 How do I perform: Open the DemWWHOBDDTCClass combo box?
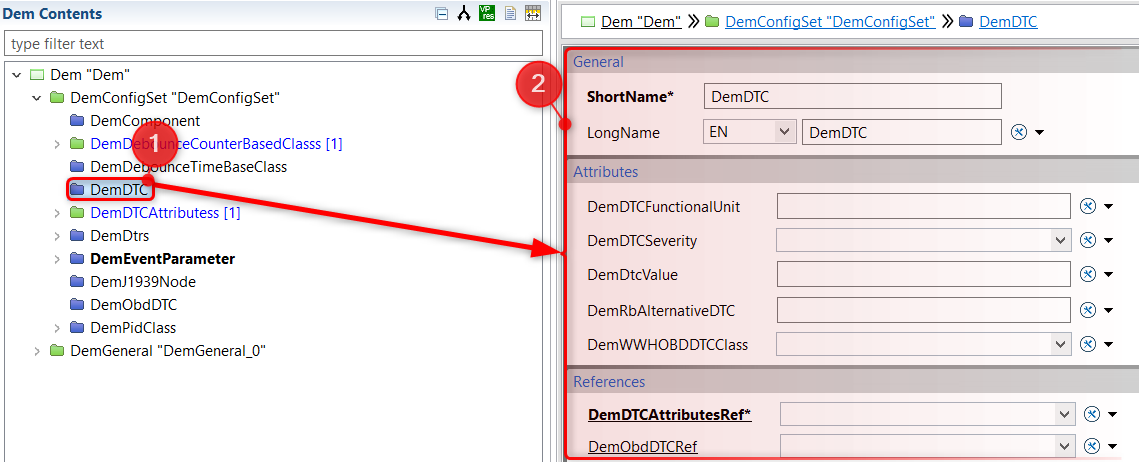pyautogui.click(x=1061, y=344)
